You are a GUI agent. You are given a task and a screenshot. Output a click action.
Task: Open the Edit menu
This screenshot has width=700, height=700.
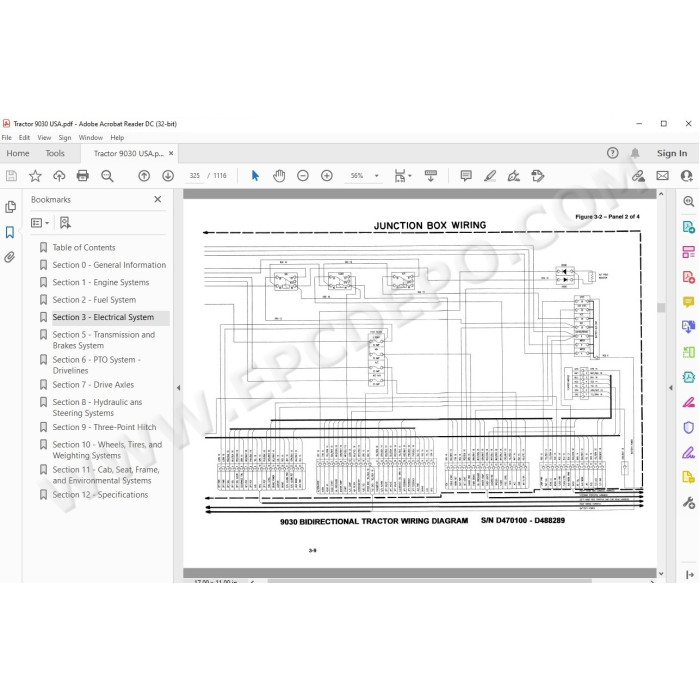24,138
